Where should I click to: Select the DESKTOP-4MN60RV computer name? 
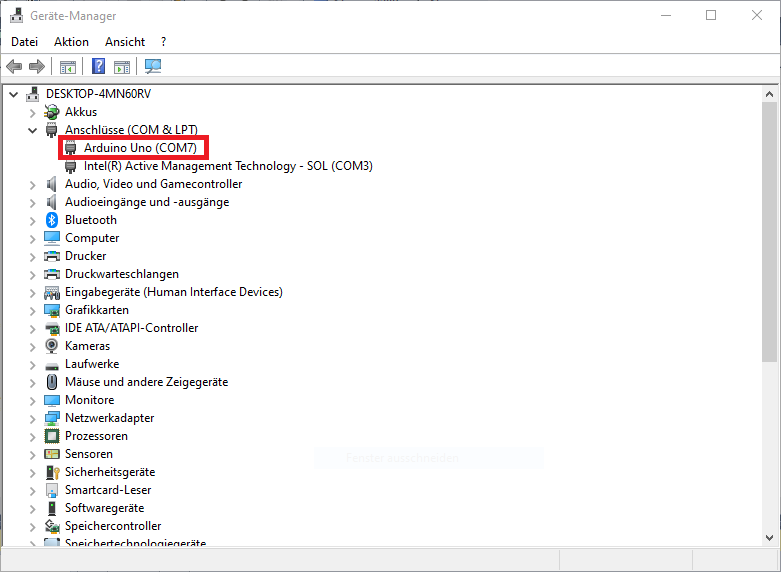coord(98,94)
